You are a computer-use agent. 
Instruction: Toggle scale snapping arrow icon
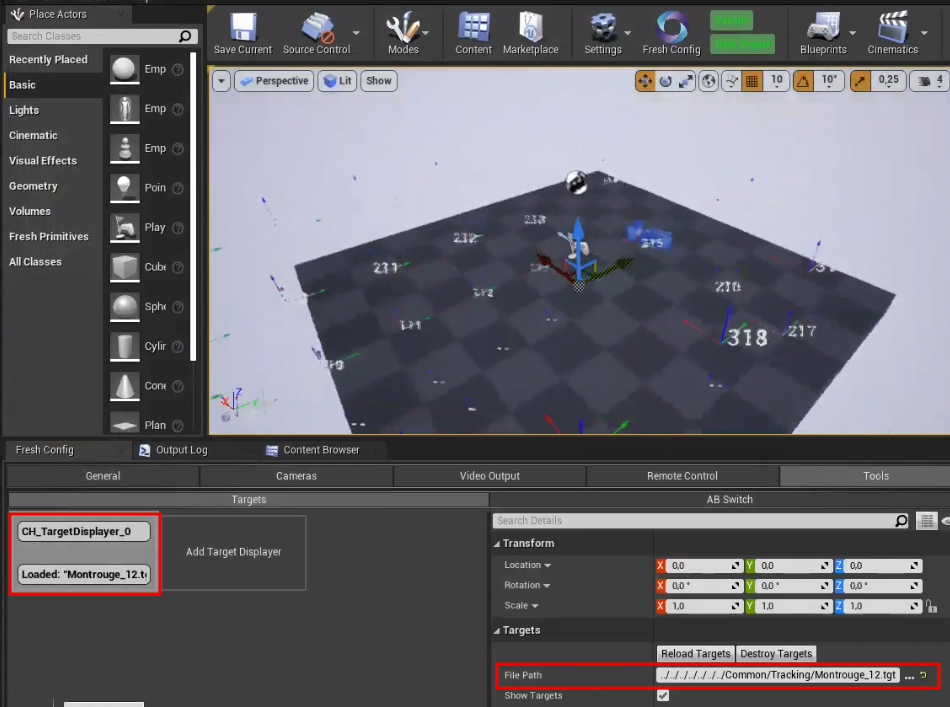[x=860, y=81]
